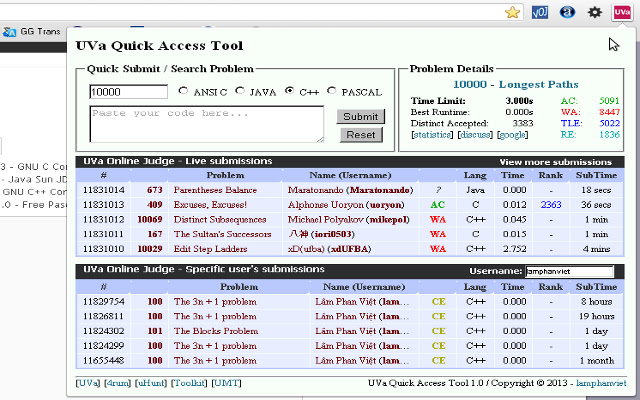Click the 'Paste your code here' text area

pos(207,124)
